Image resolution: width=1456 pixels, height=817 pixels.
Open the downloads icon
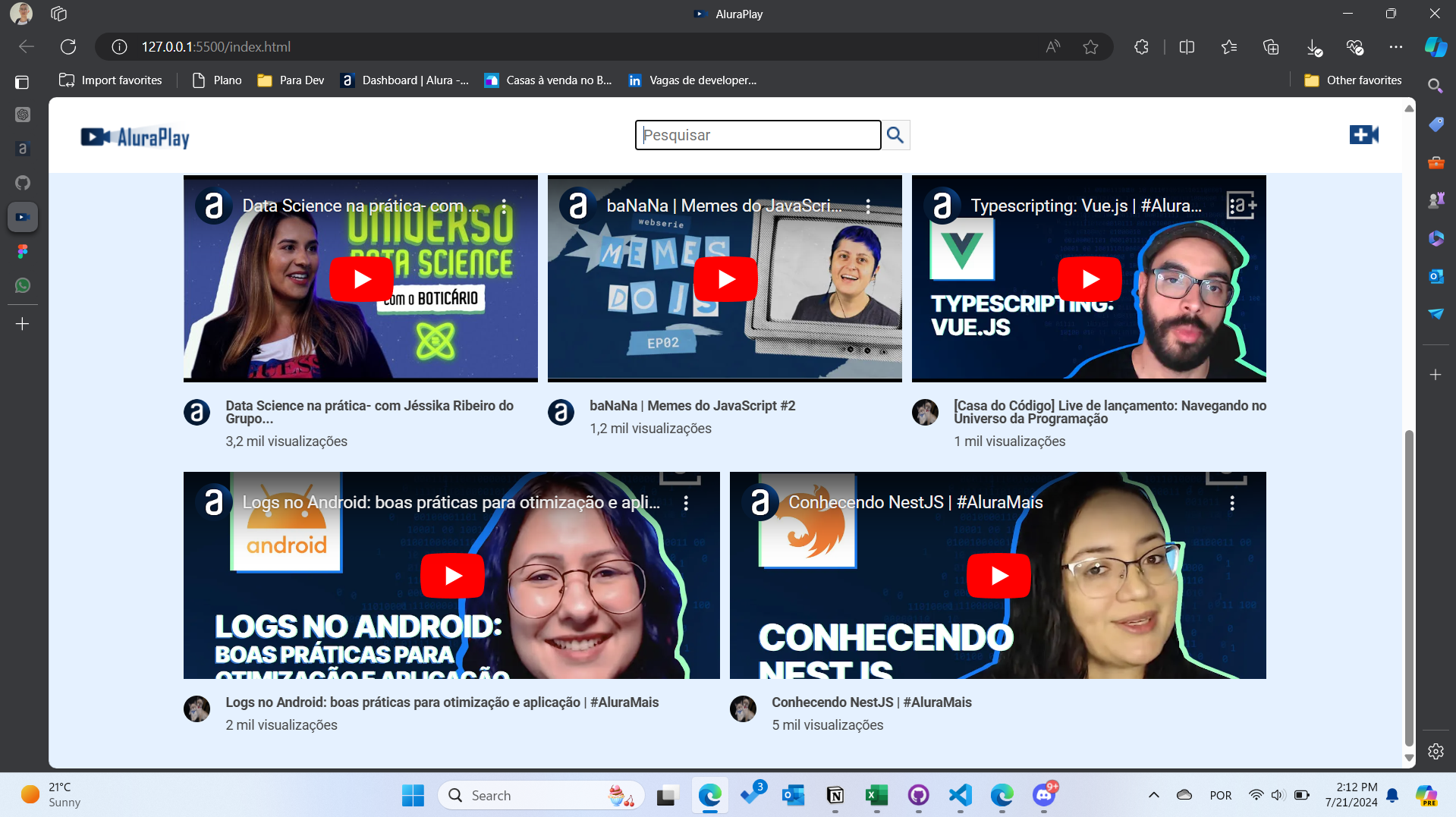pyautogui.click(x=1314, y=47)
